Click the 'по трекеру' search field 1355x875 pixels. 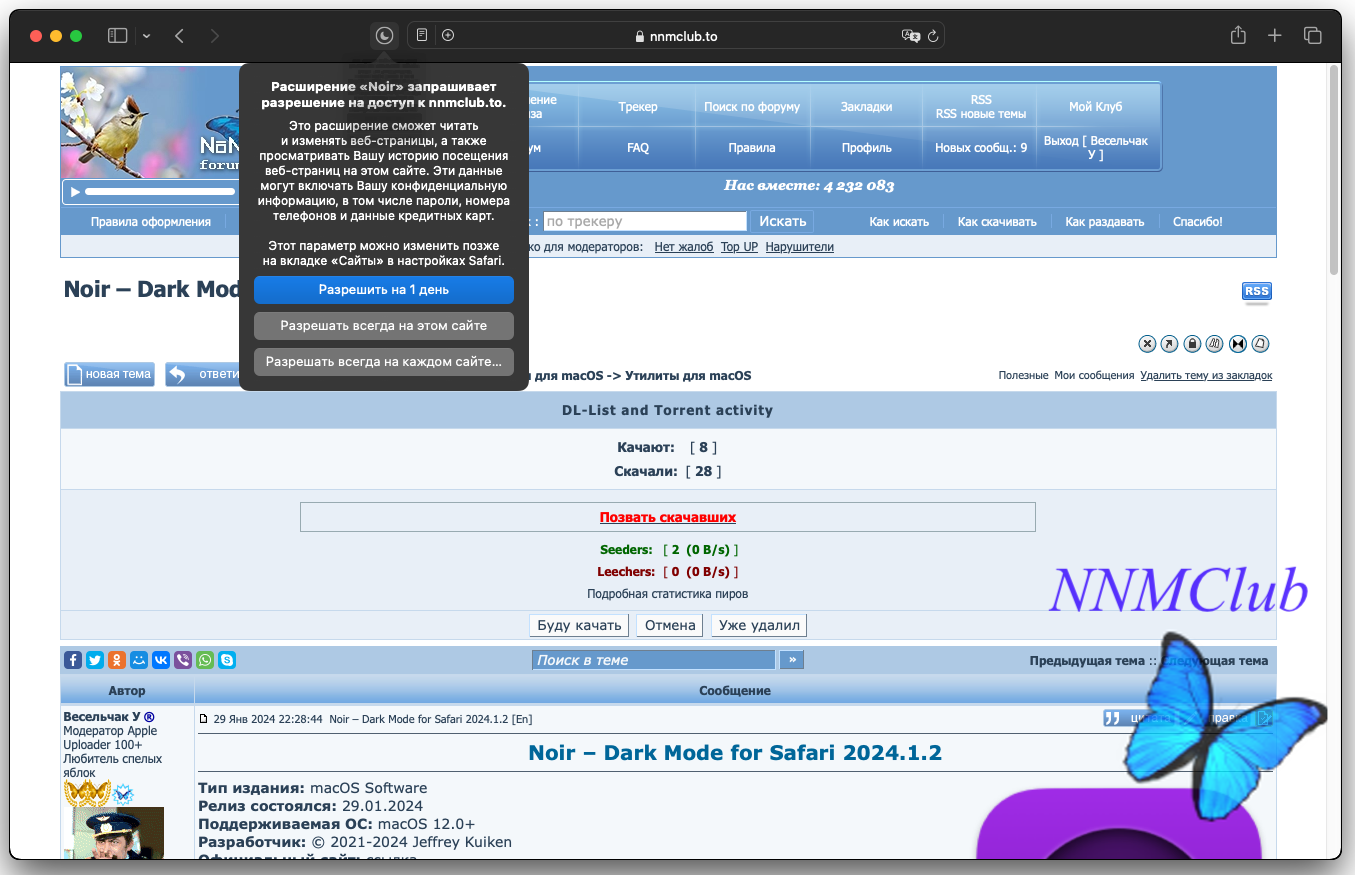tap(645, 222)
